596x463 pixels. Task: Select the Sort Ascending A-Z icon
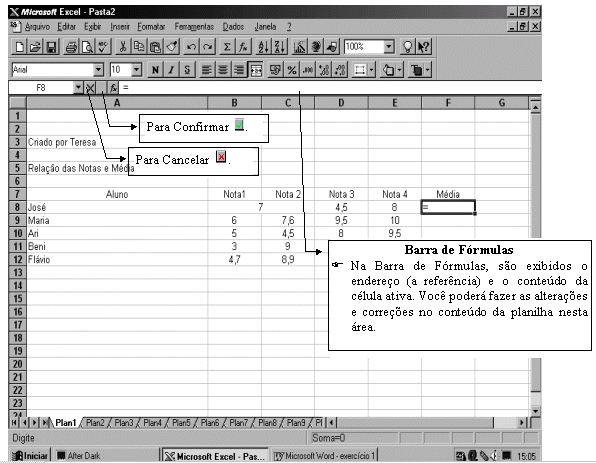pos(263,47)
